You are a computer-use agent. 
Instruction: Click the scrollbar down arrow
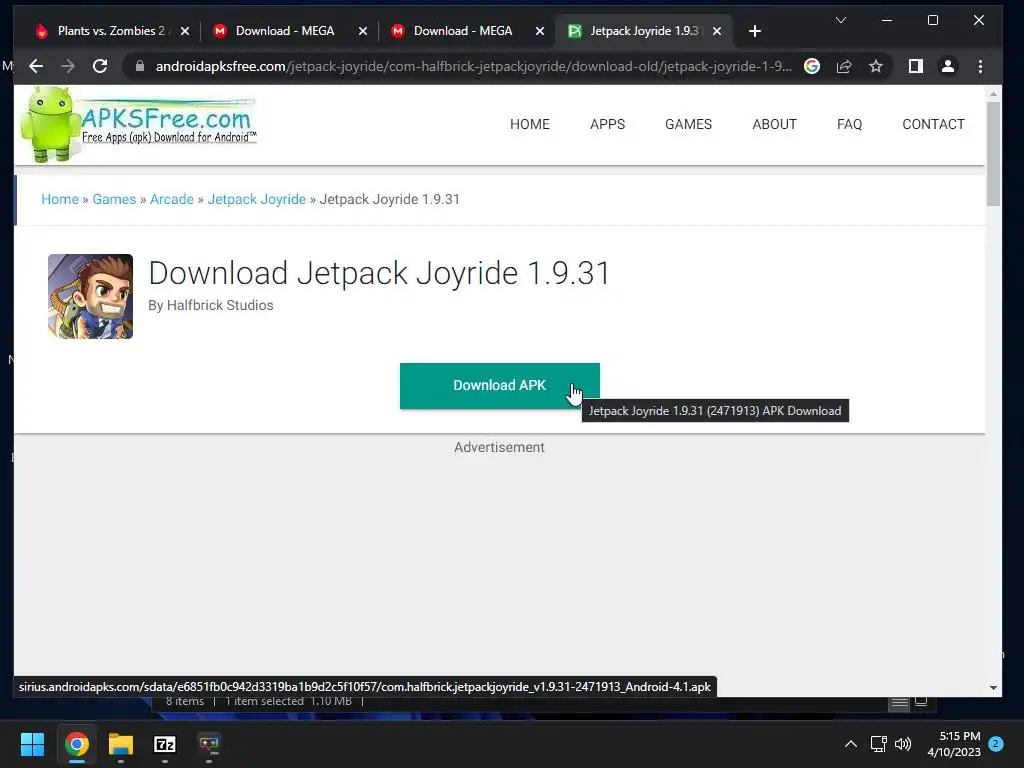point(993,688)
